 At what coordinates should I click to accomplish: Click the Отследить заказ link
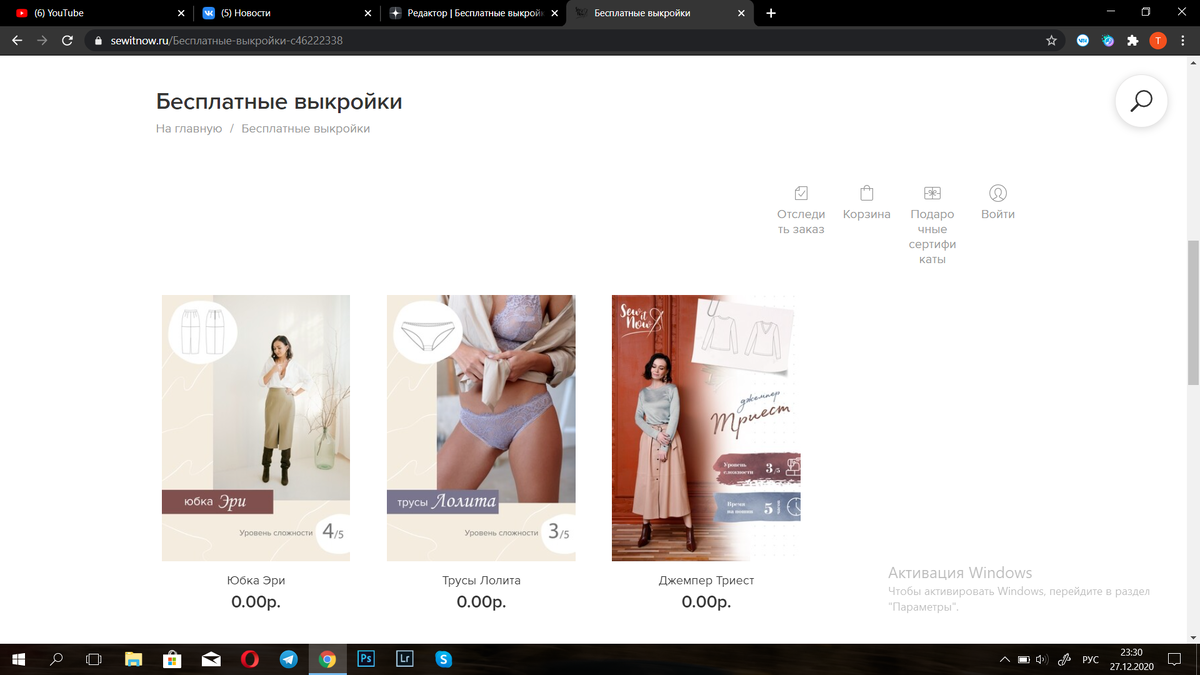(x=801, y=222)
